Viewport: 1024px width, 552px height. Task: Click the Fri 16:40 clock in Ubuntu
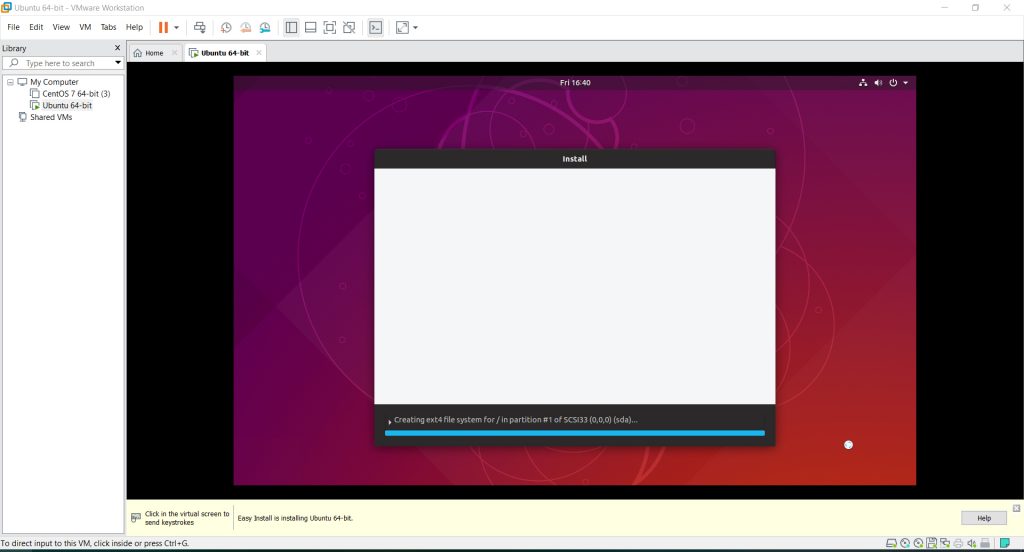575,82
